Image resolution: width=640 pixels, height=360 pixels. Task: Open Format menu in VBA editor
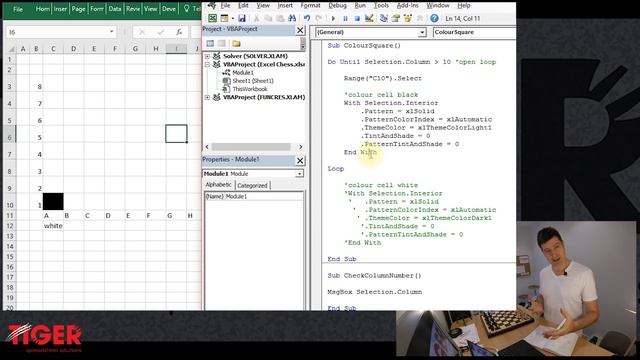point(310,5)
